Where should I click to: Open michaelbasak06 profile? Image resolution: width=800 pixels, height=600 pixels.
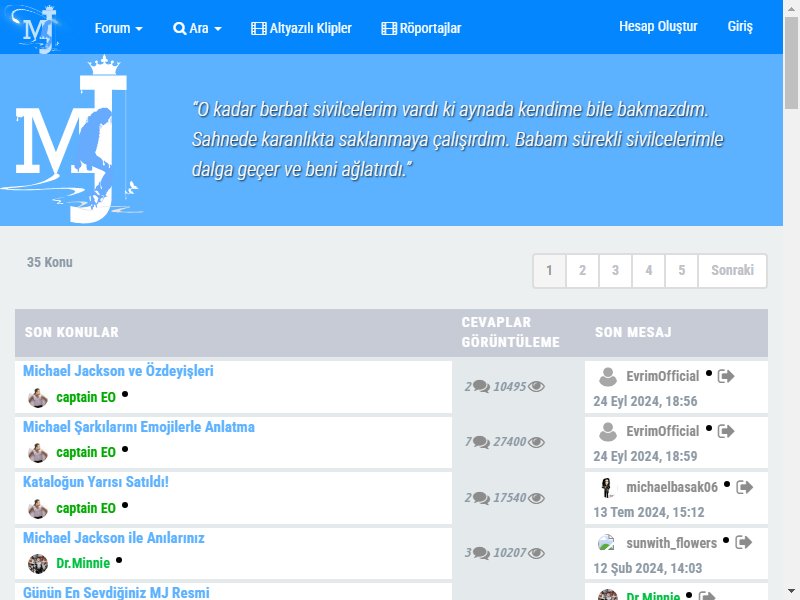click(x=672, y=488)
